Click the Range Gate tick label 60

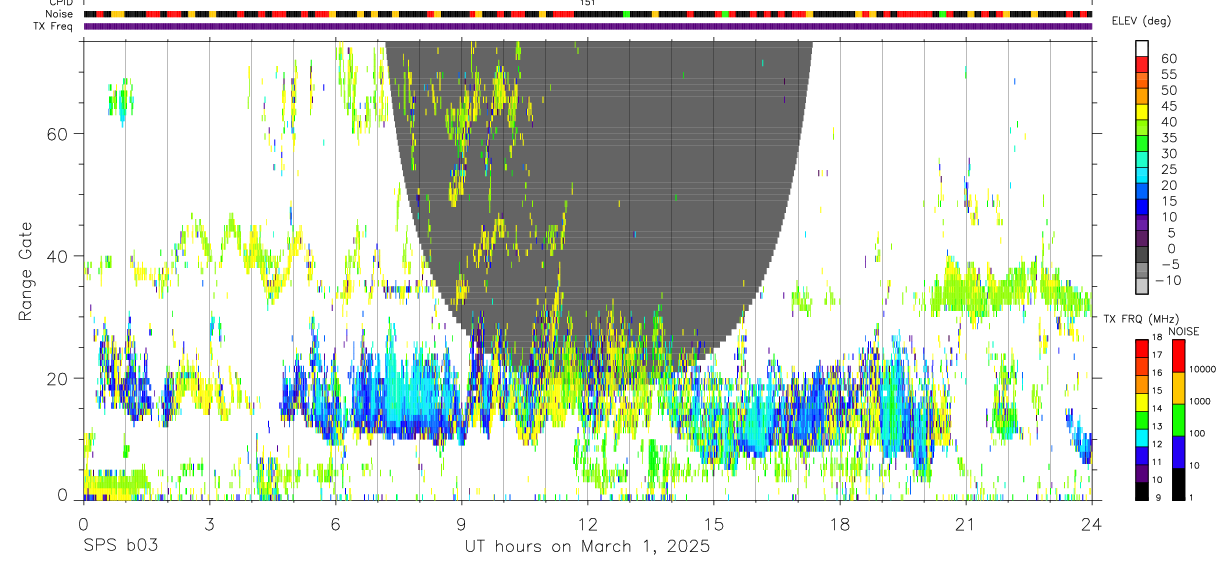57,133
